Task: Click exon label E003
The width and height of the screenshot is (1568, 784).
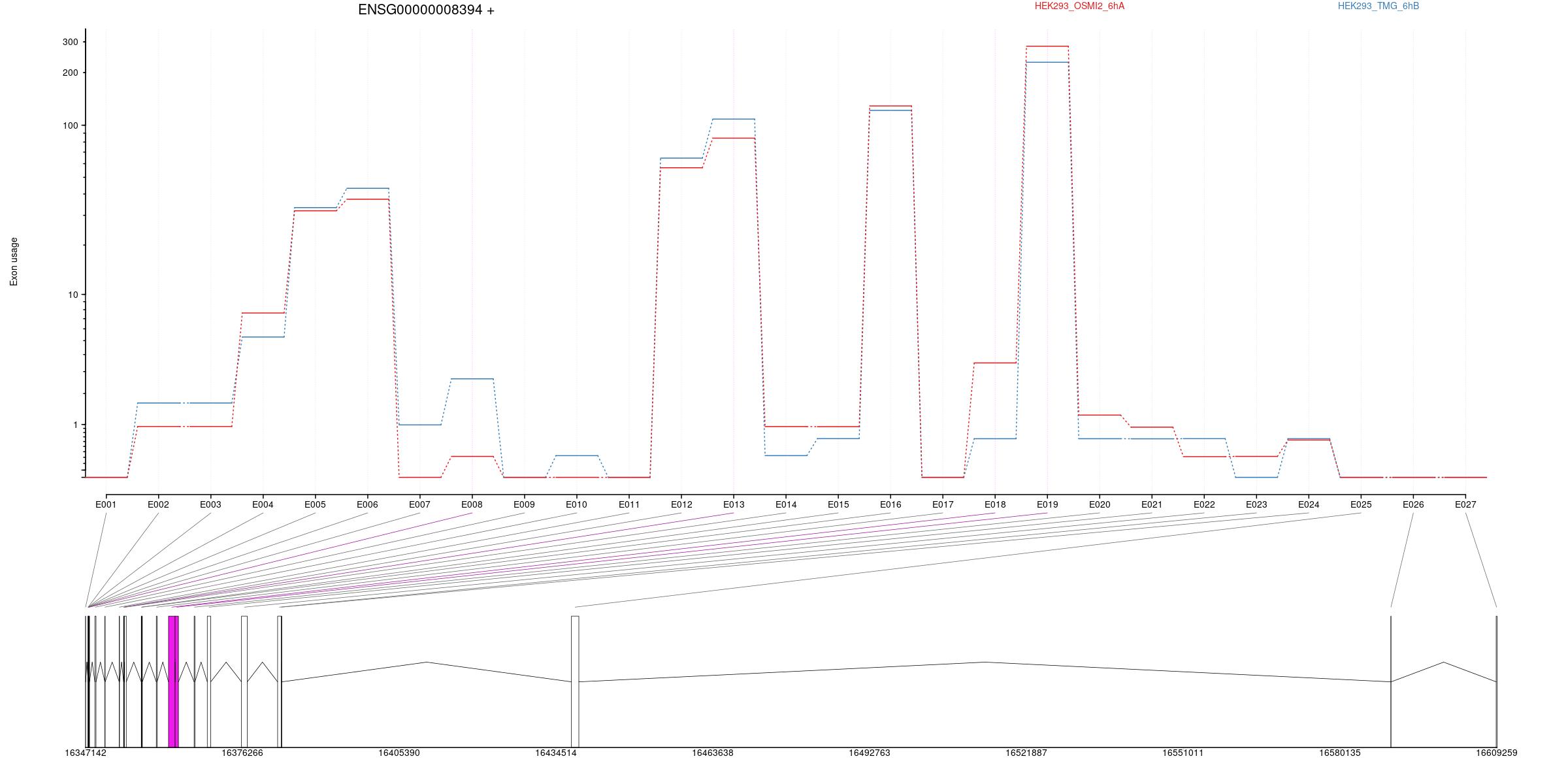Action: (x=210, y=504)
